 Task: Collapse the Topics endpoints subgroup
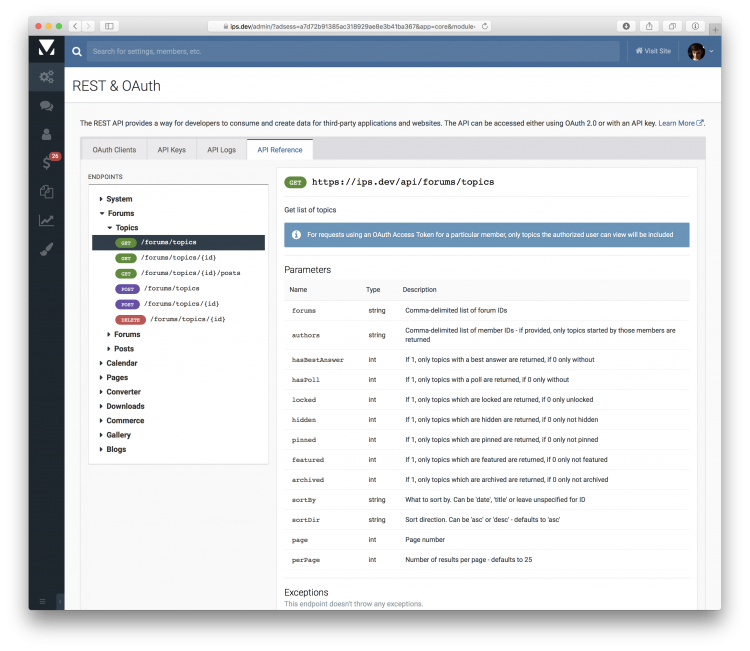(123, 228)
